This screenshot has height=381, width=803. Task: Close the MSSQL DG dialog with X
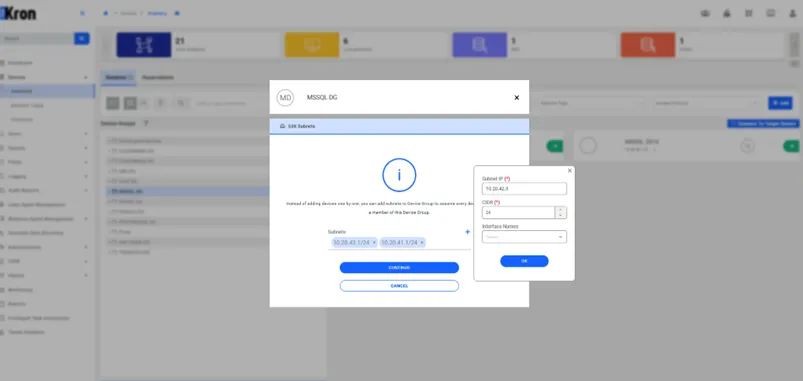point(517,98)
